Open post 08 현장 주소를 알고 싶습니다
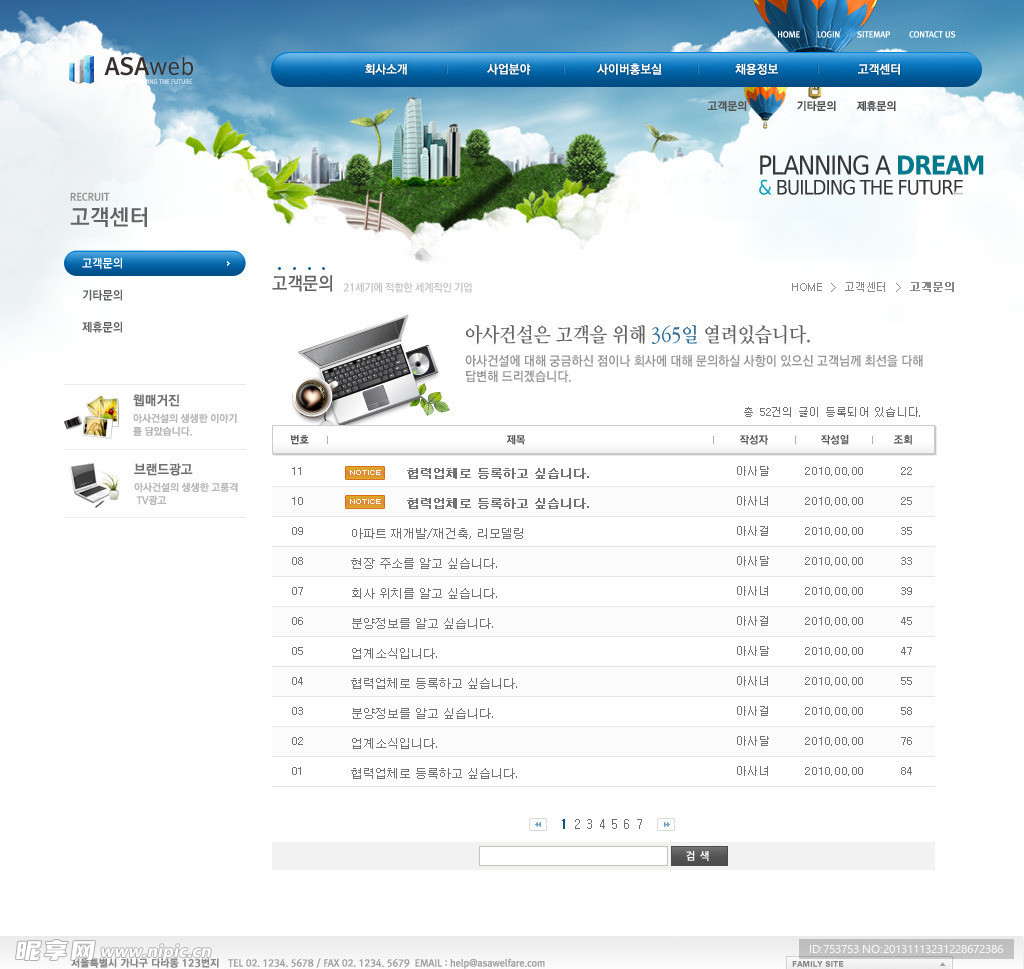 (x=424, y=563)
